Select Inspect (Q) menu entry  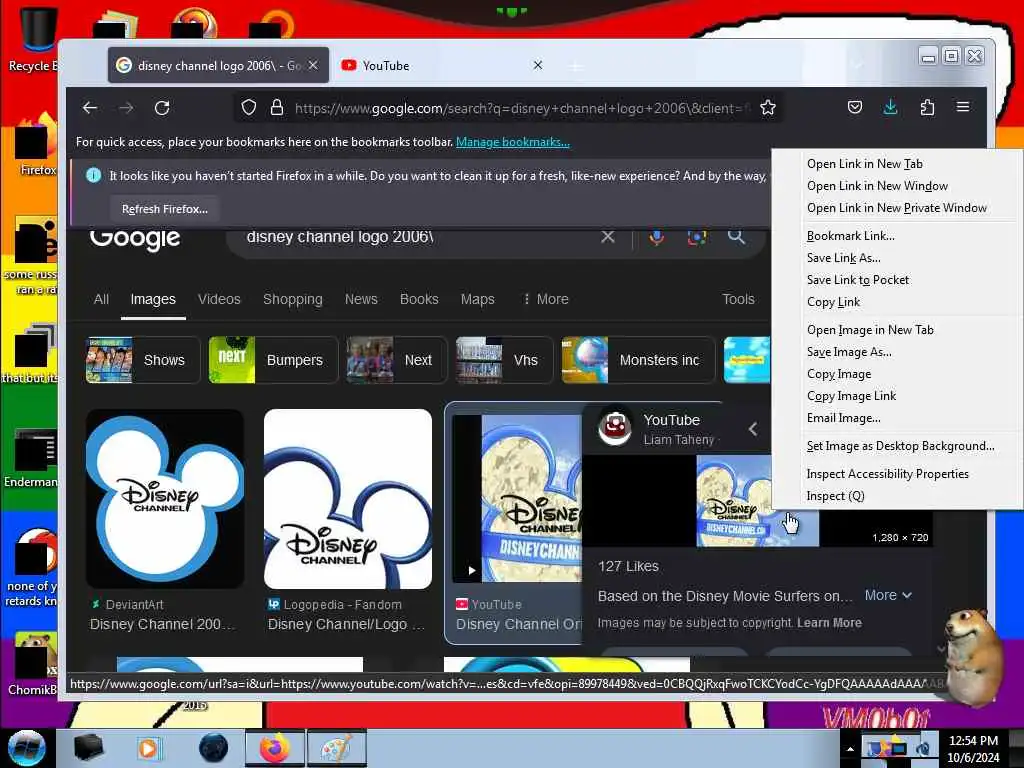(835, 496)
